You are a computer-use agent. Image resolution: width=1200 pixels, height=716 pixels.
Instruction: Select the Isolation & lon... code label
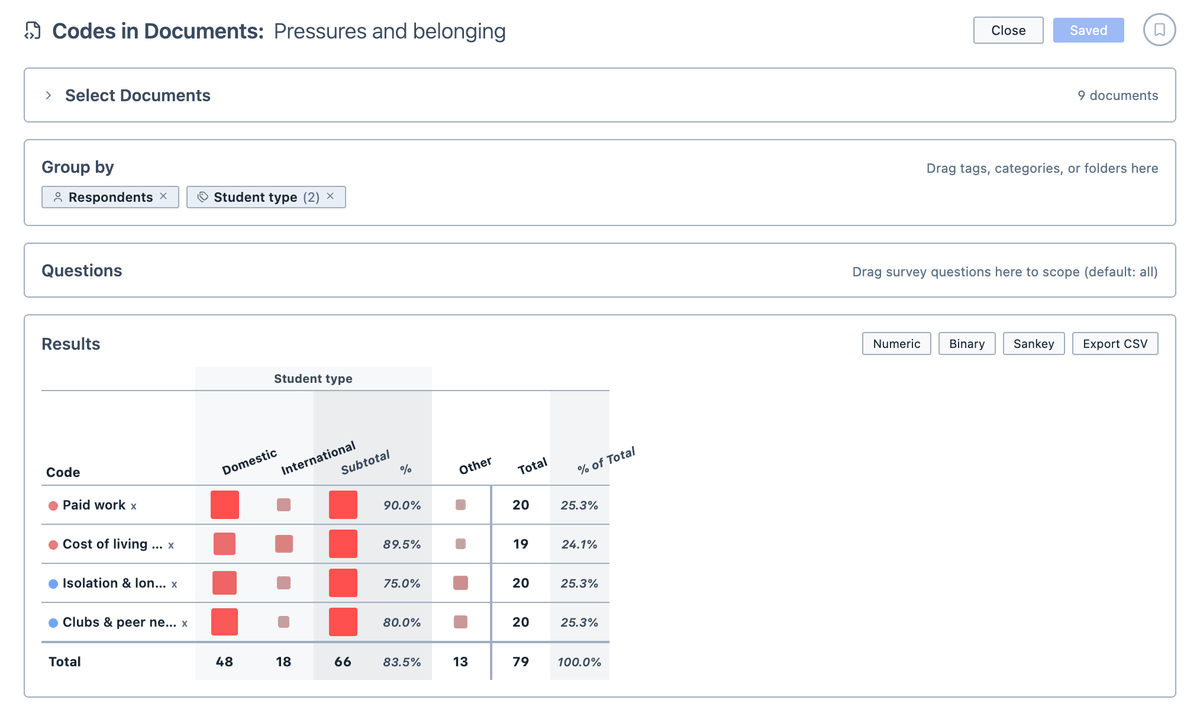click(x=113, y=583)
